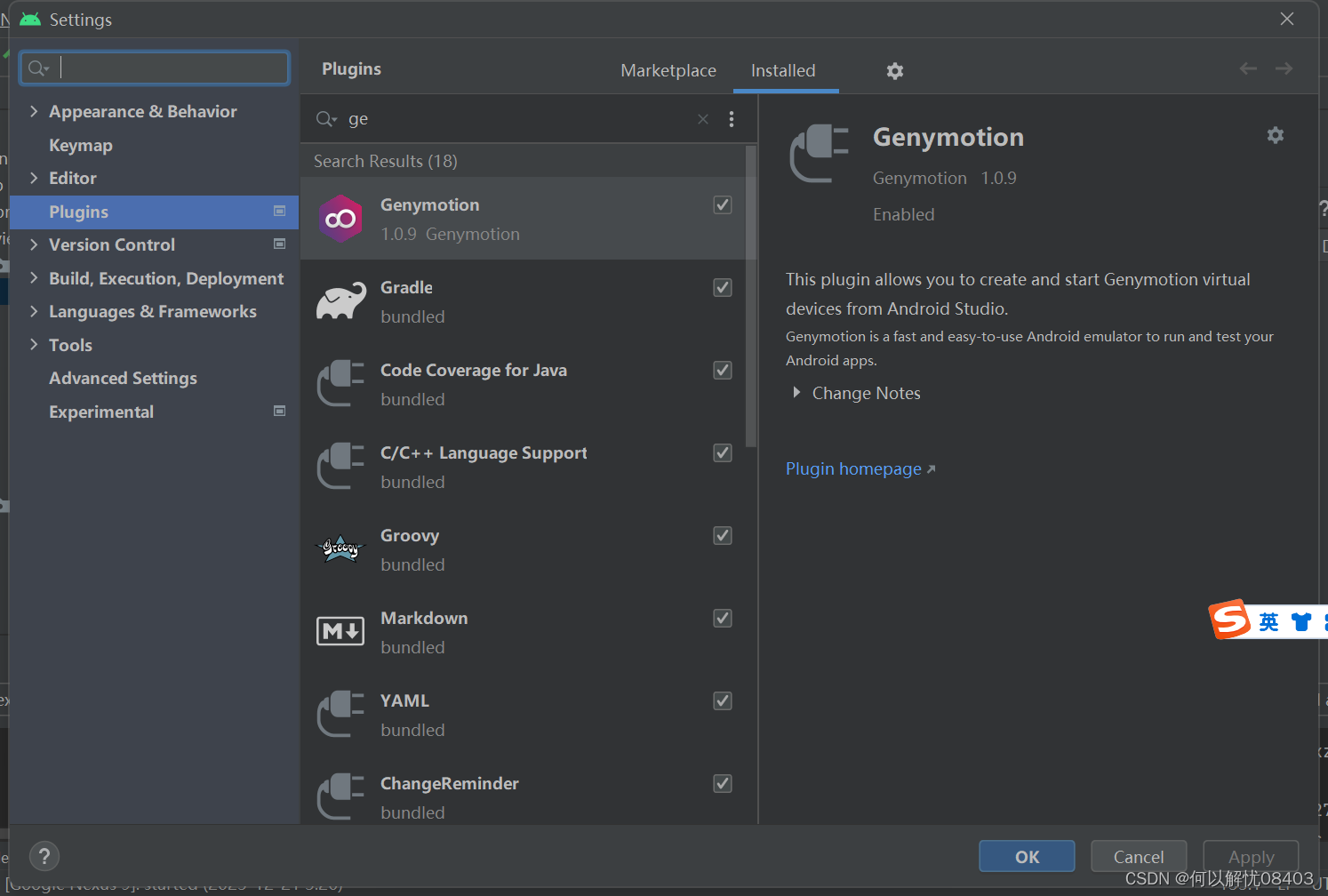Click the Sogou input method S icon

pos(1230,620)
